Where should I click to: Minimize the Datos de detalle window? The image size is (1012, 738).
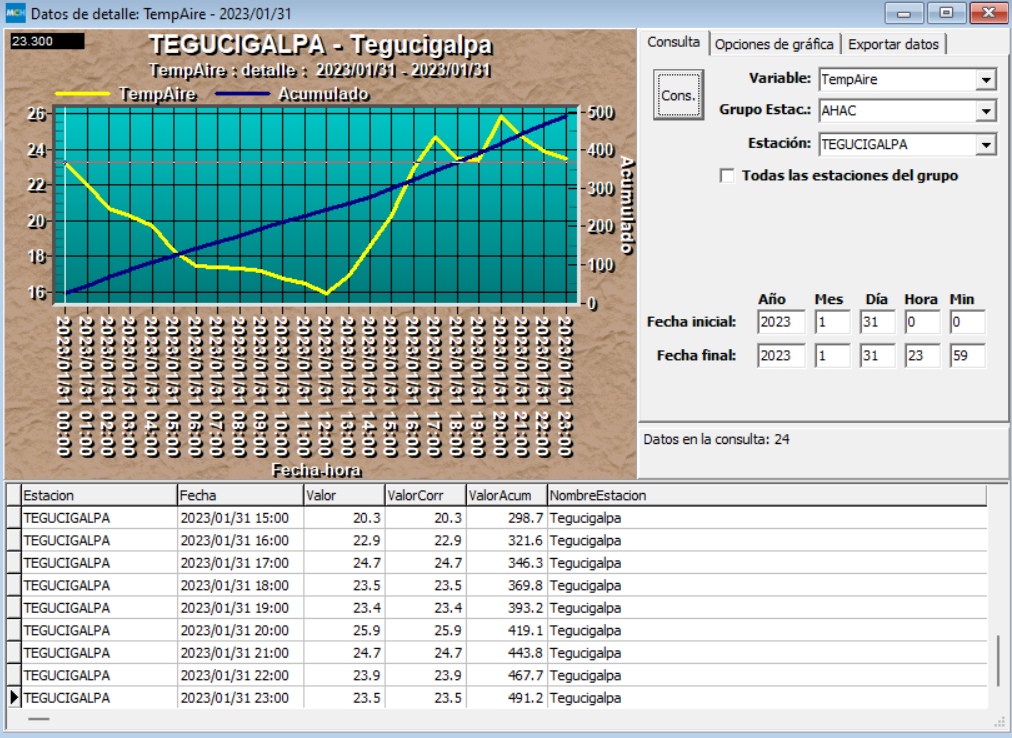904,13
